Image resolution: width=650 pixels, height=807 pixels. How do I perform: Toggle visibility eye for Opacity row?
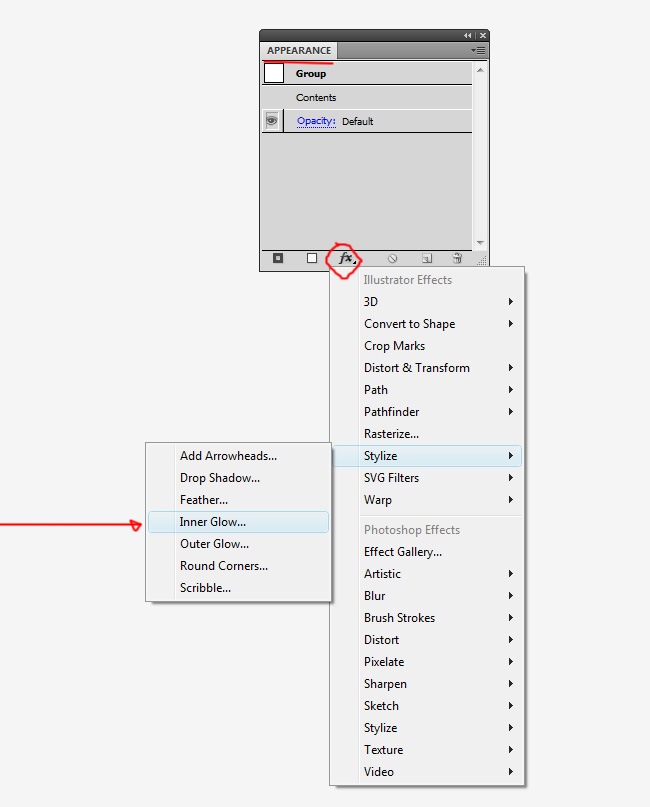click(x=272, y=121)
